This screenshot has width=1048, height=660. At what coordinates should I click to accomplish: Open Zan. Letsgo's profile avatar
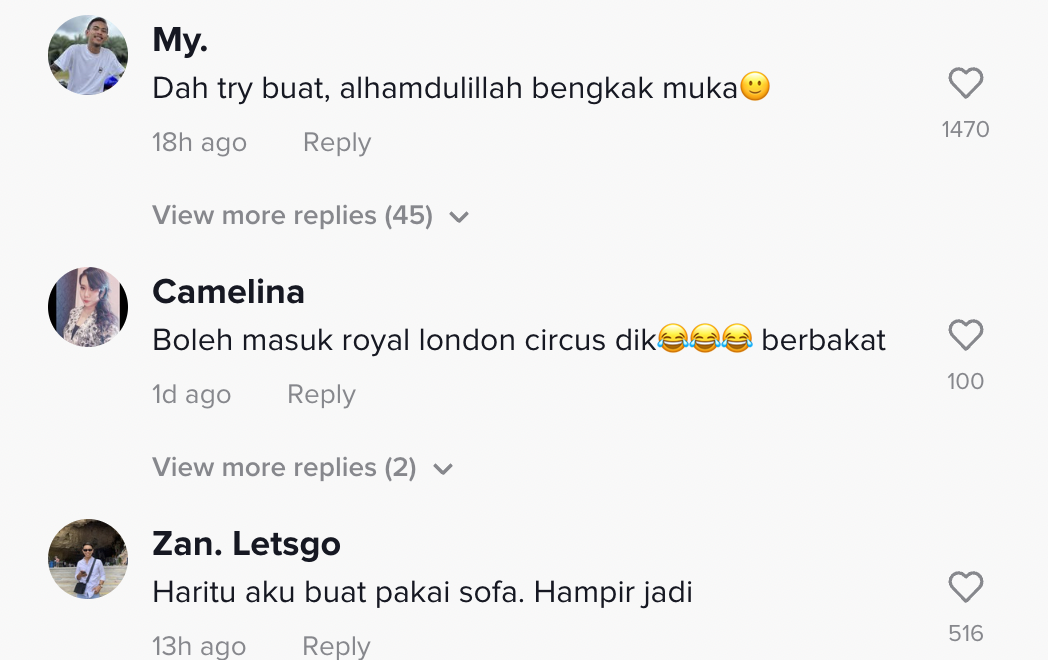[88, 559]
